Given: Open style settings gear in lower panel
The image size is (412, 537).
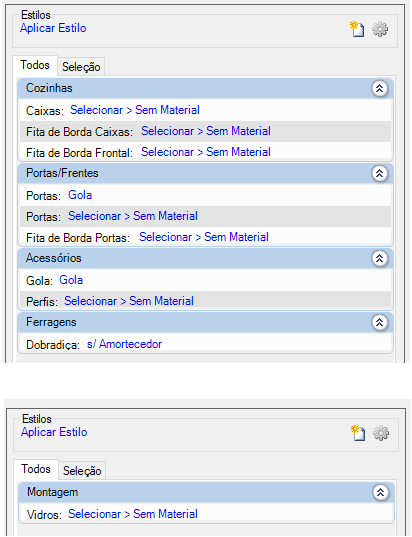Looking at the screenshot, I should [x=381, y=433].
